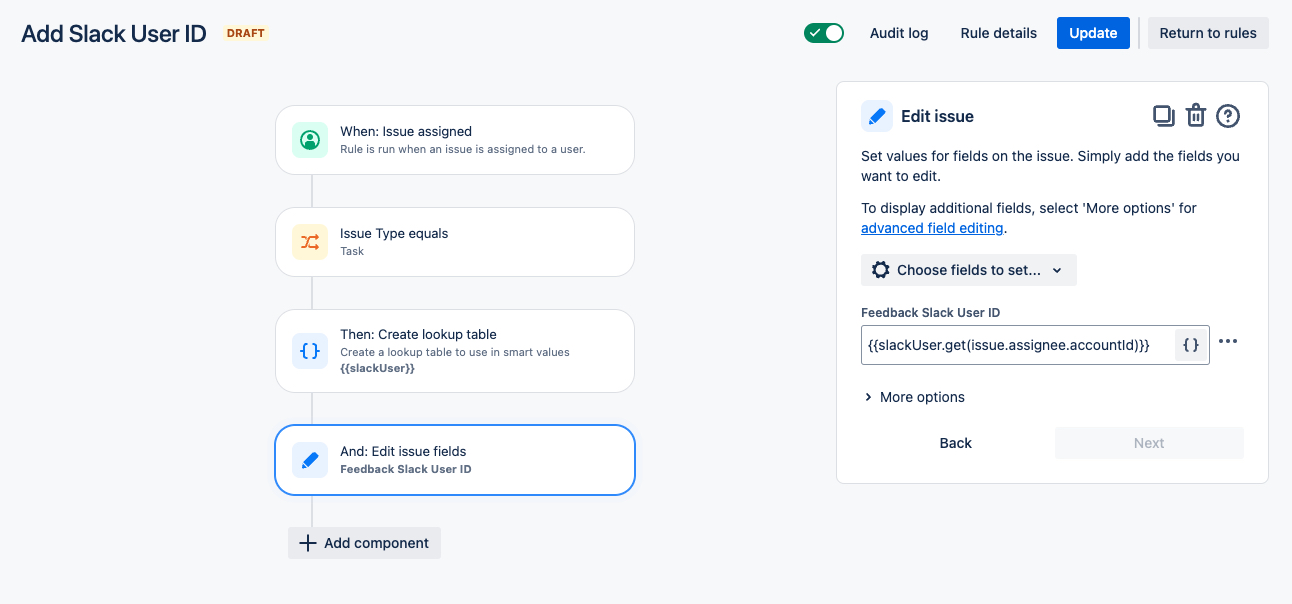Click the Update button
The width and height of the screenshot is (1292, 604).
coord(1093,33)
